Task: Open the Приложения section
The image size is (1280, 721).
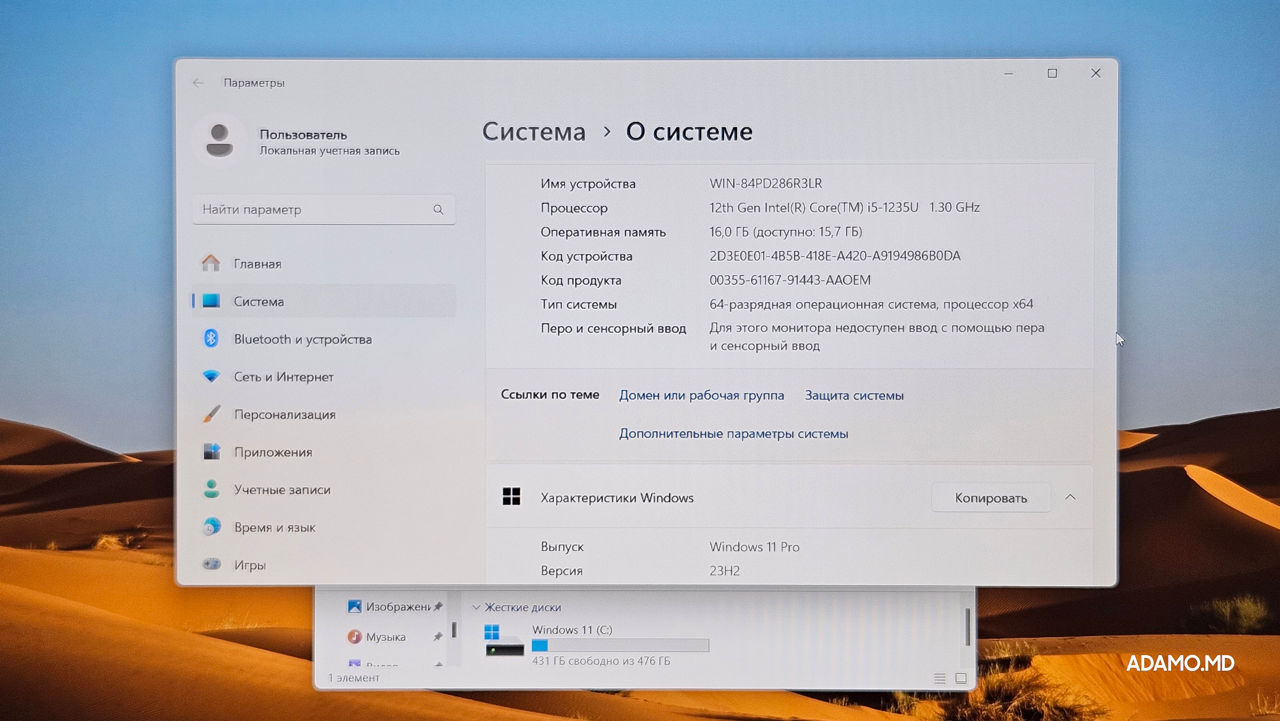Action: tap(324, 452)
